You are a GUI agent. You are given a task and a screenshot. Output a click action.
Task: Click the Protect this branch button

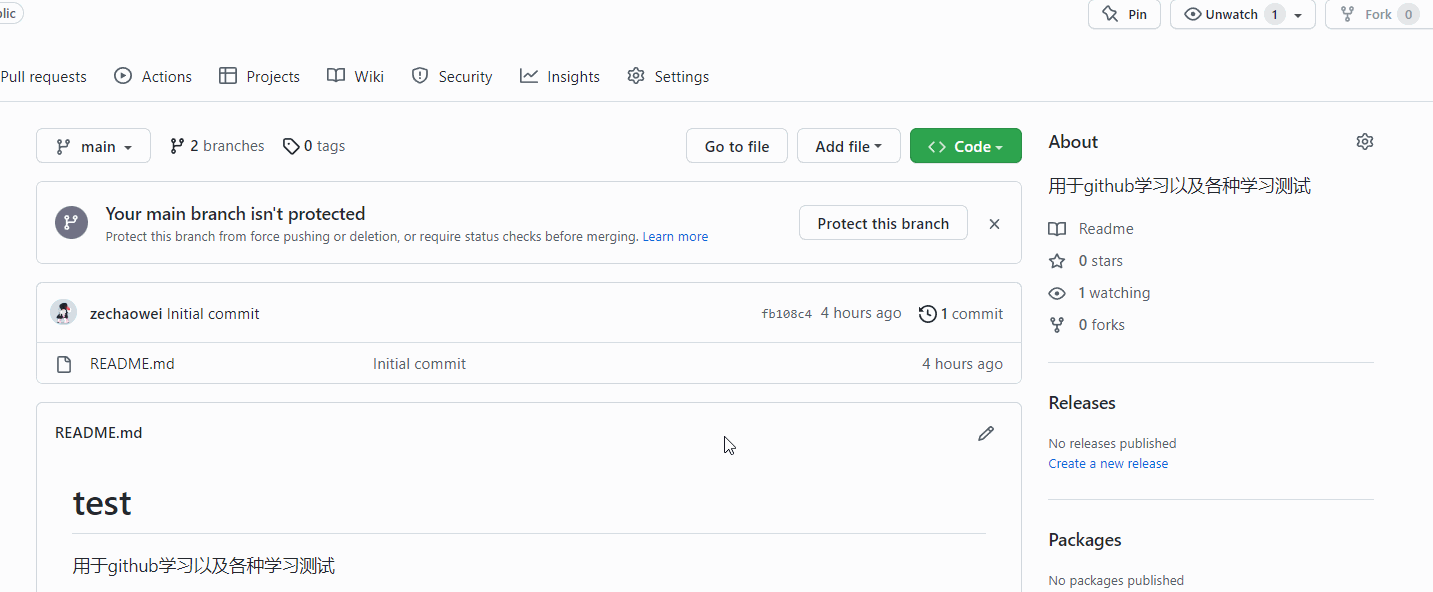[x=882, y=222]
